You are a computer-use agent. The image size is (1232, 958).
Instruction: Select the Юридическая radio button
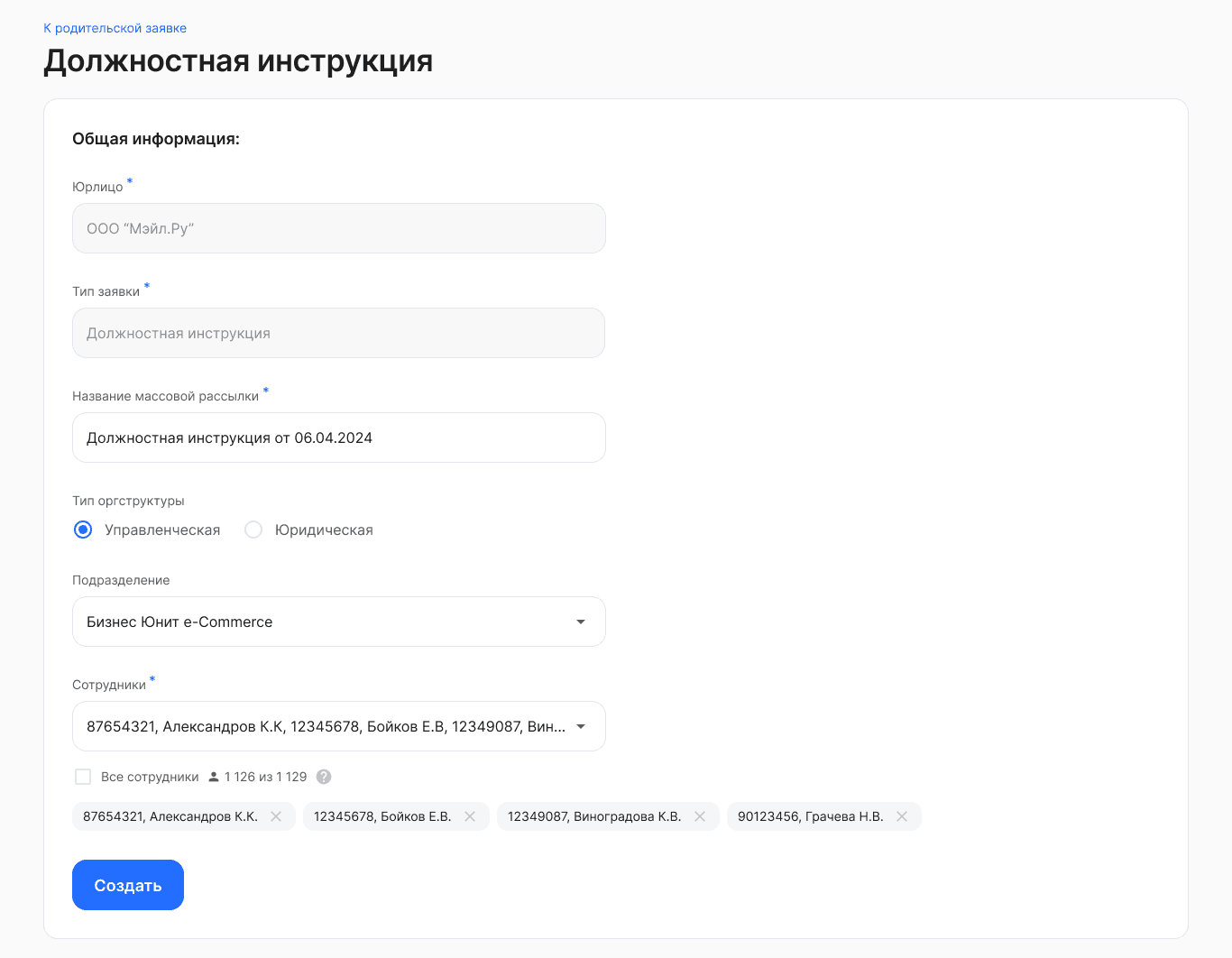(253, 530)
